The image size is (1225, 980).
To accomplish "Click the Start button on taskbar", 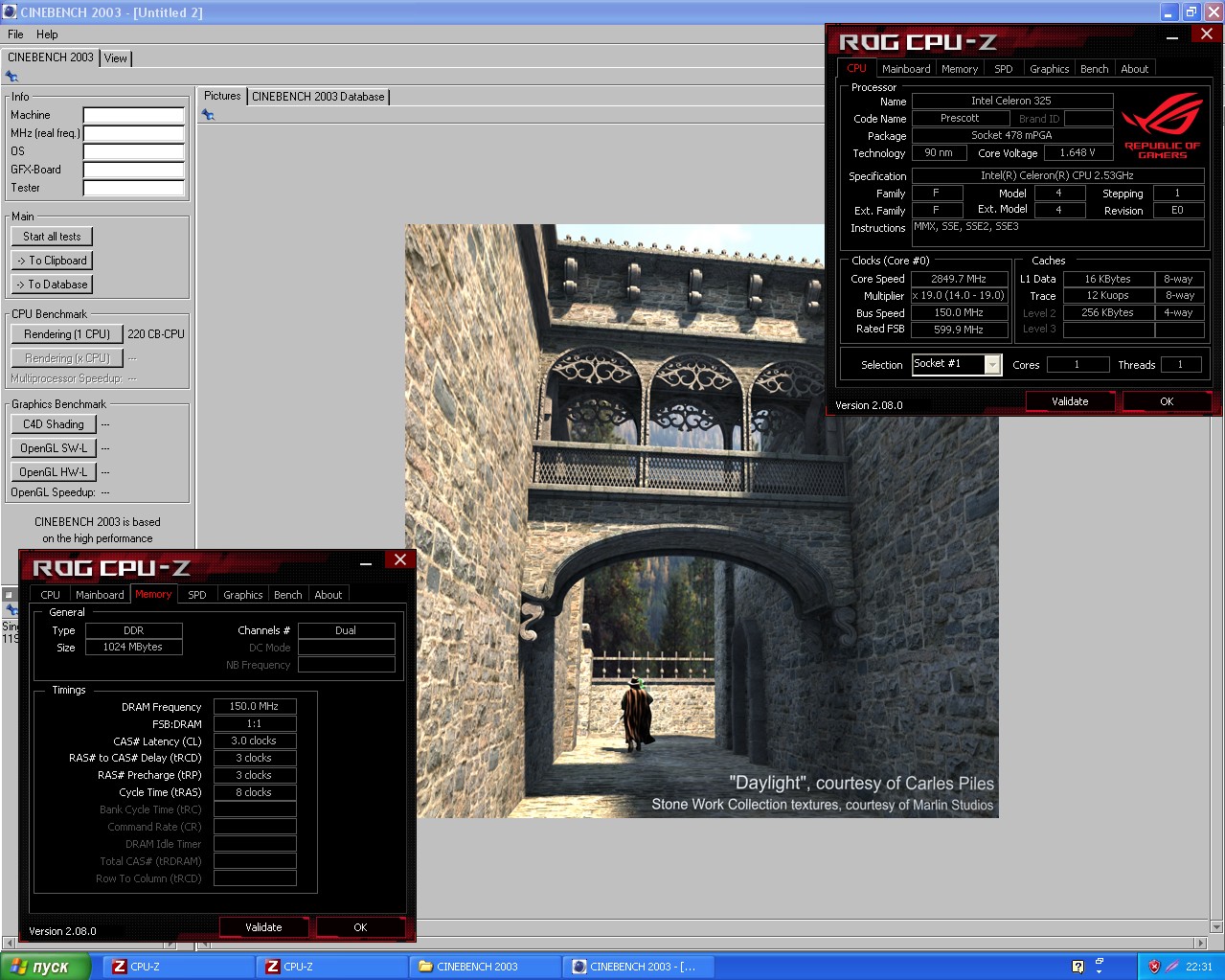I will pos(46,967).
